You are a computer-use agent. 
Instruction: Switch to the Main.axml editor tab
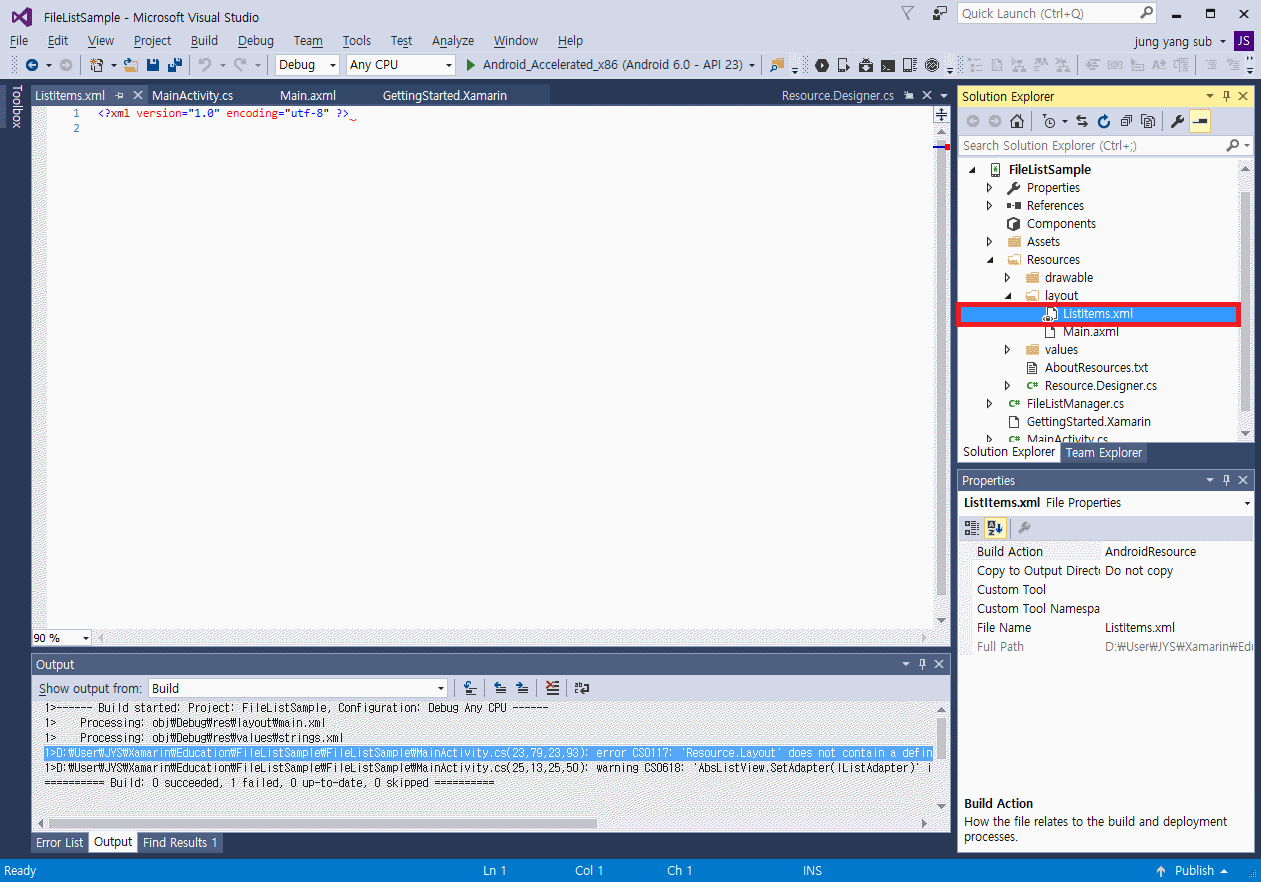coord(308,96)
